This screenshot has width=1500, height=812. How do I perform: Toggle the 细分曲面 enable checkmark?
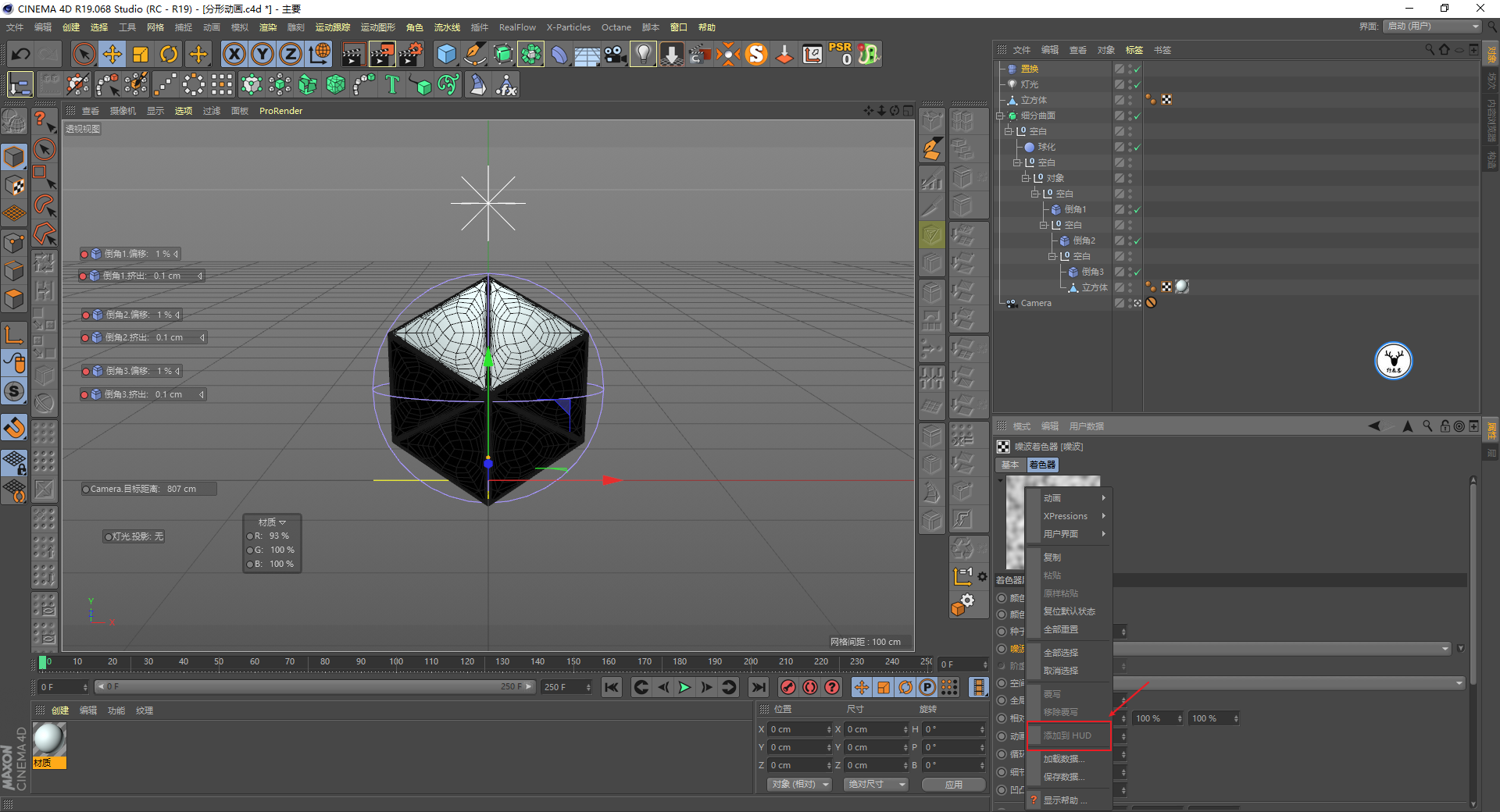click(1137, 116)
